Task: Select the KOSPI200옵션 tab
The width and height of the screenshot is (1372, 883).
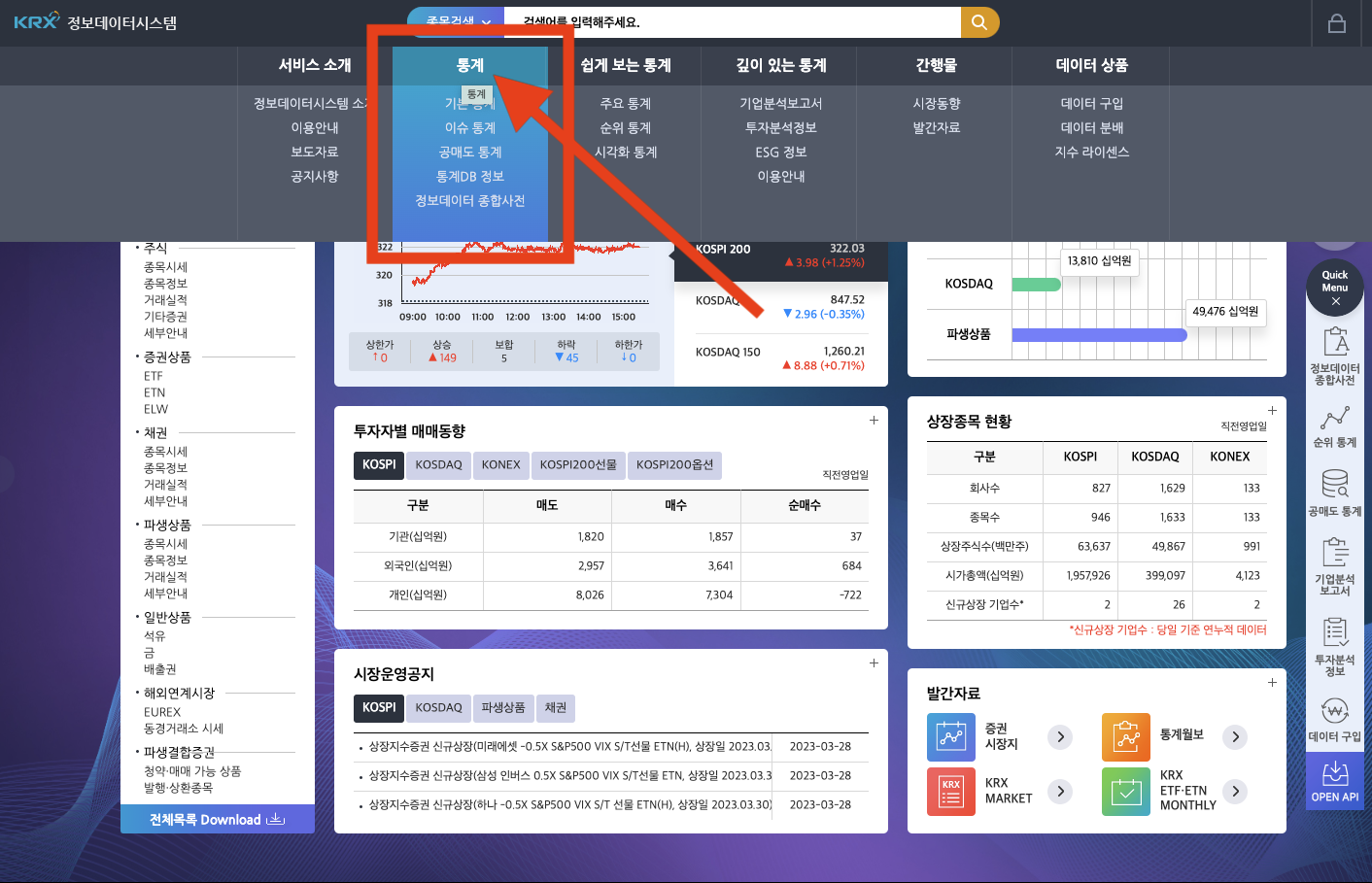Action: pos(675,465)
